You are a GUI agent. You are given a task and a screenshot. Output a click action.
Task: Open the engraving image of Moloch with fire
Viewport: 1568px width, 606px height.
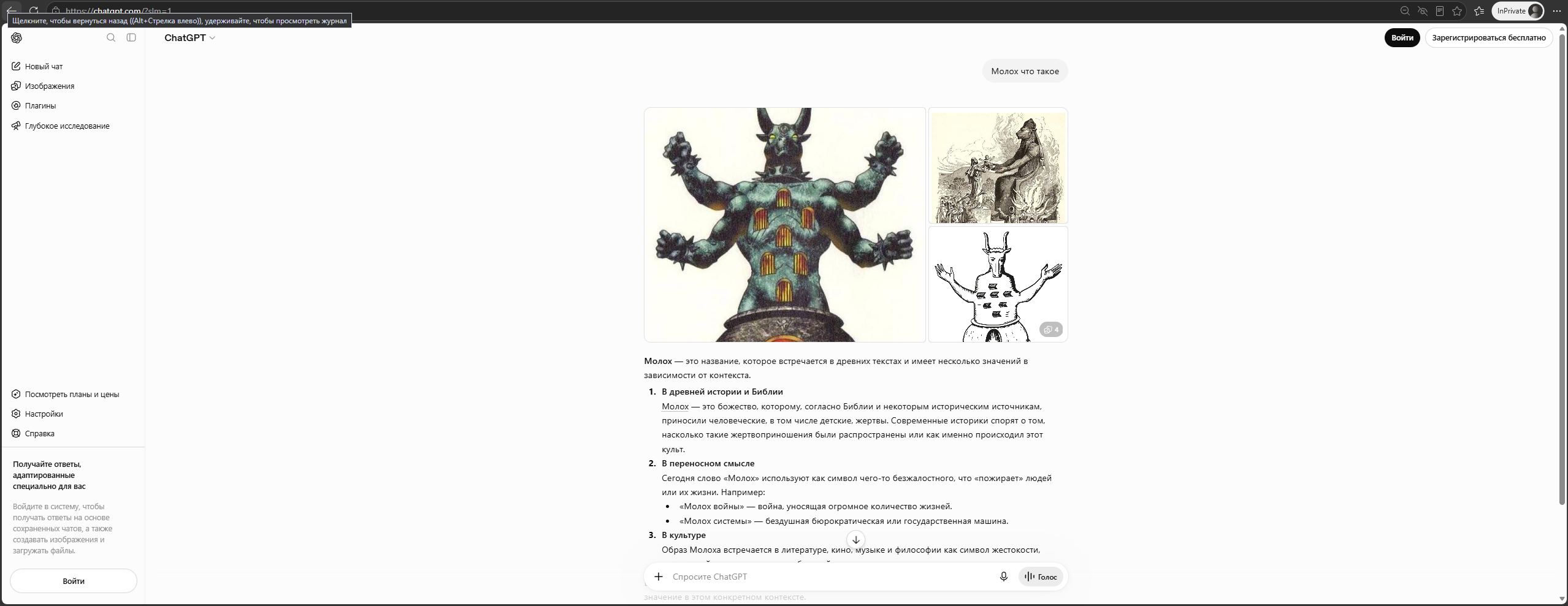pyautogui.click(x=998, y=165)
